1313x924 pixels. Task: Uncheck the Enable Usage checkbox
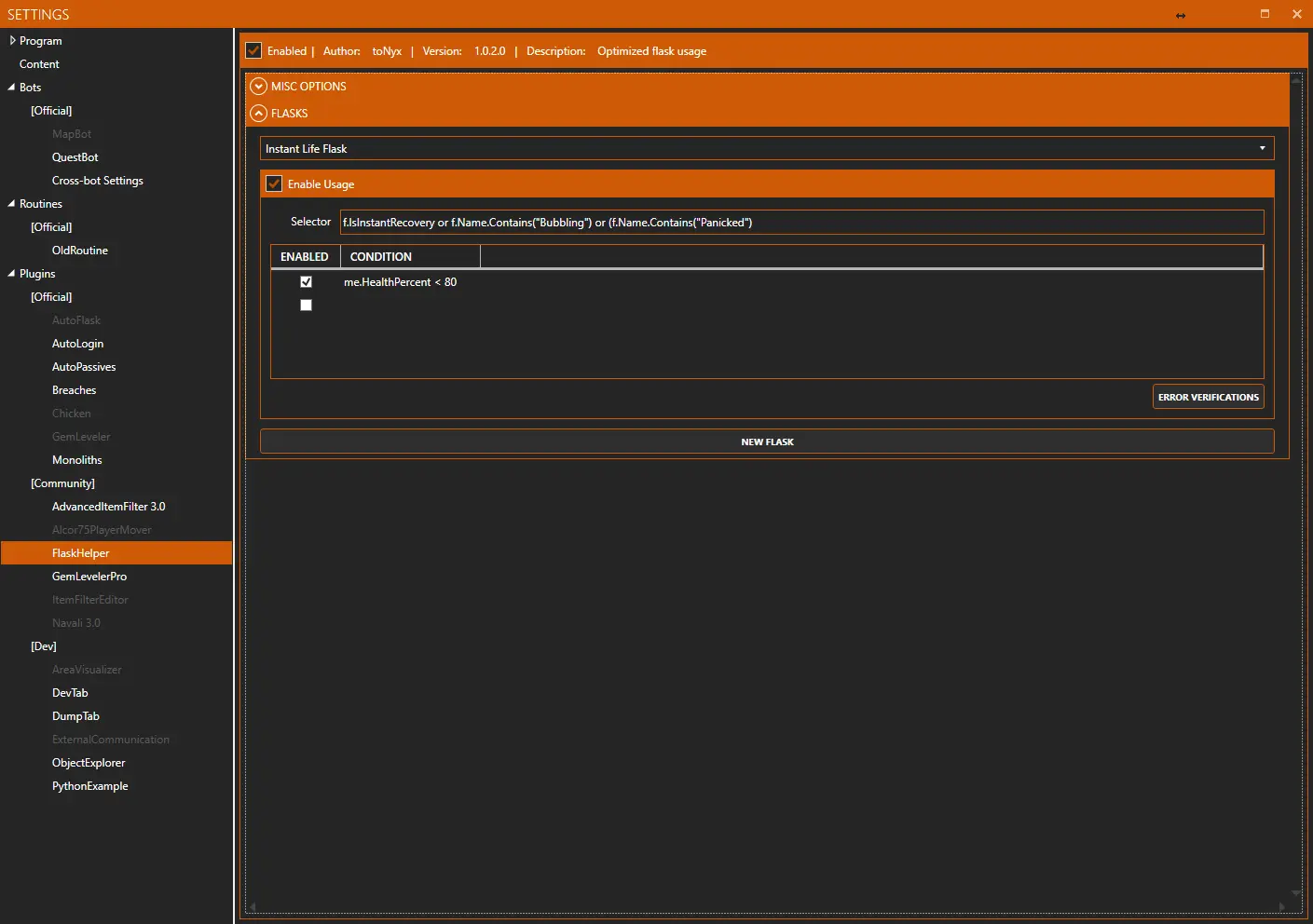point(274,183)
